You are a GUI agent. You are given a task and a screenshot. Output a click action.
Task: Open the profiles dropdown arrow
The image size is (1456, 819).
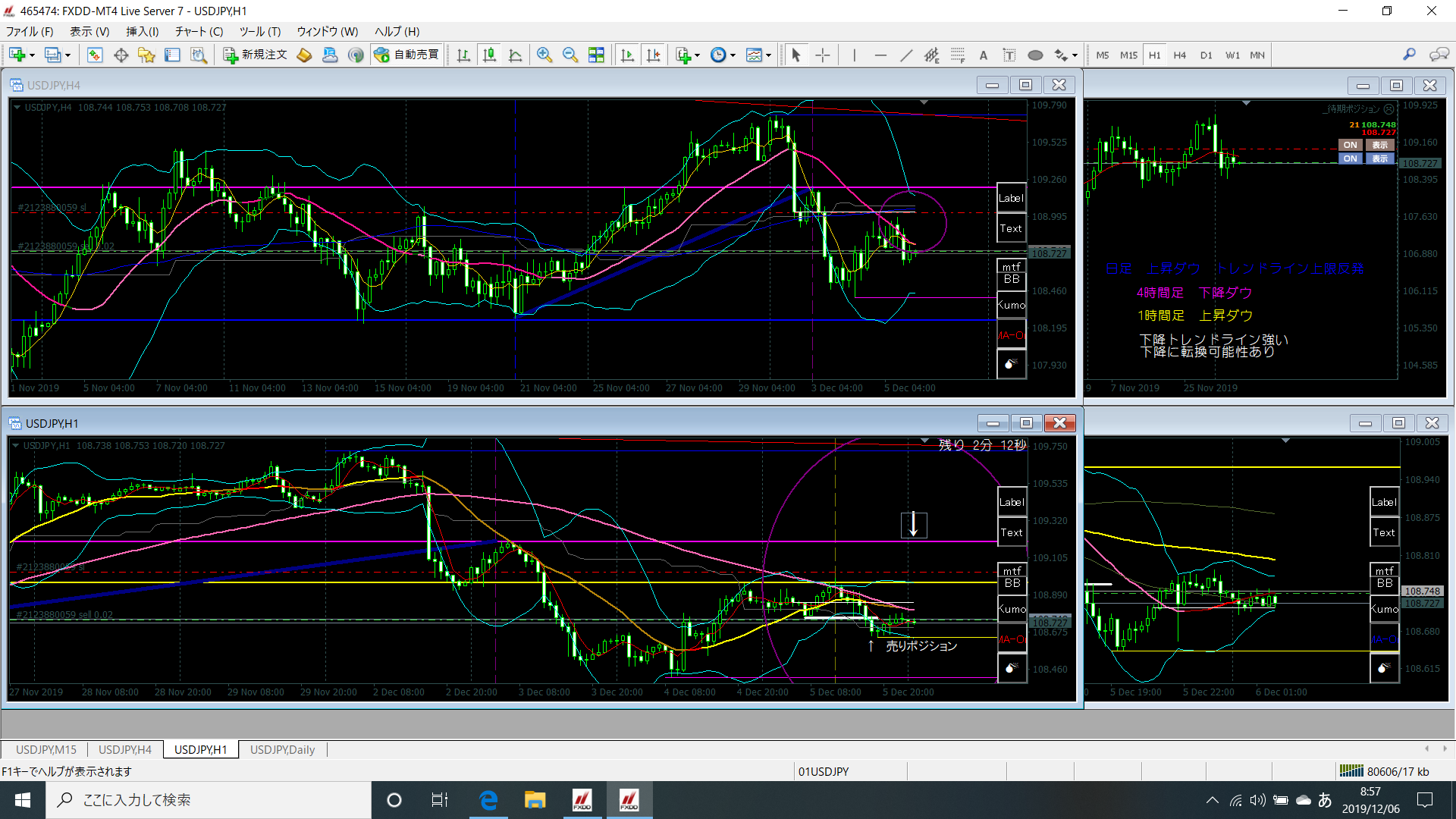click(x=67, y=55)
